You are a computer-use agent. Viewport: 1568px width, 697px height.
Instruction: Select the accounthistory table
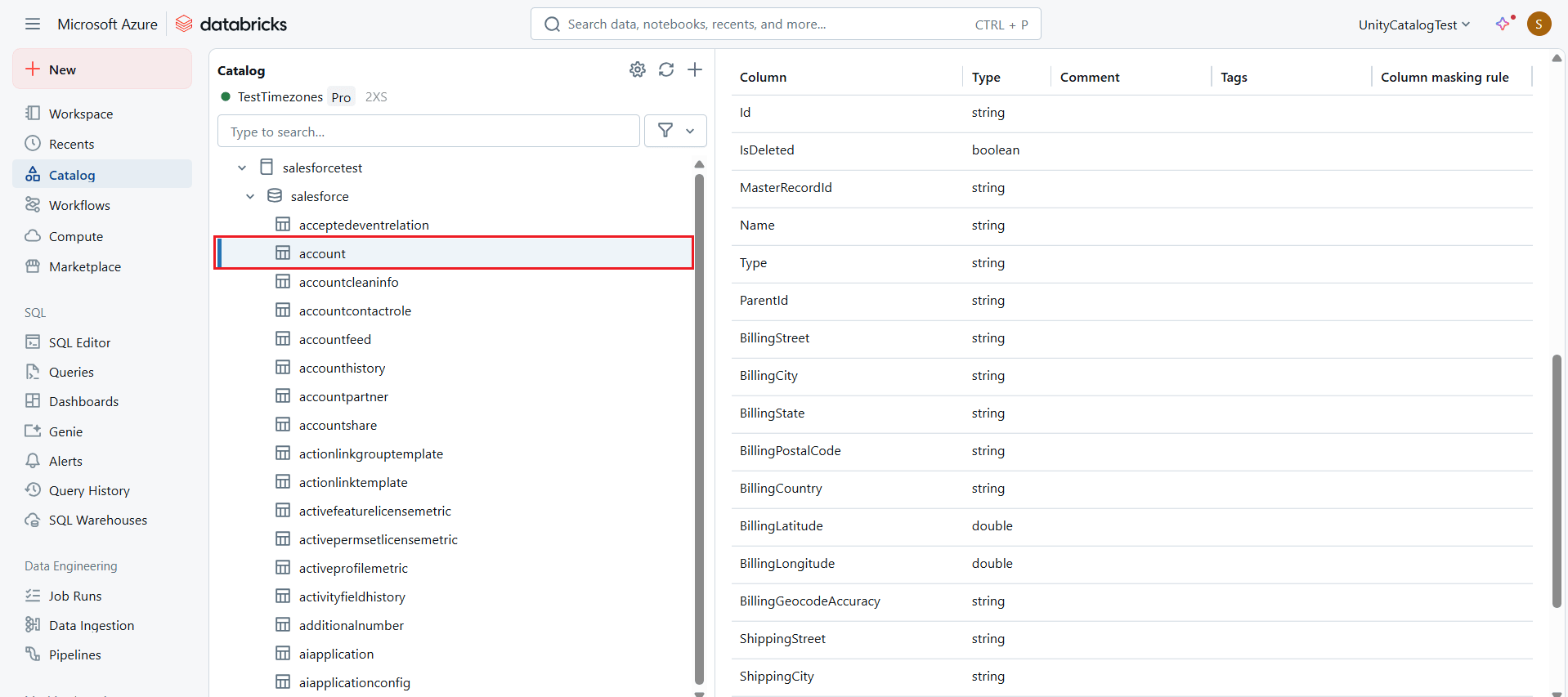point(342,368)
